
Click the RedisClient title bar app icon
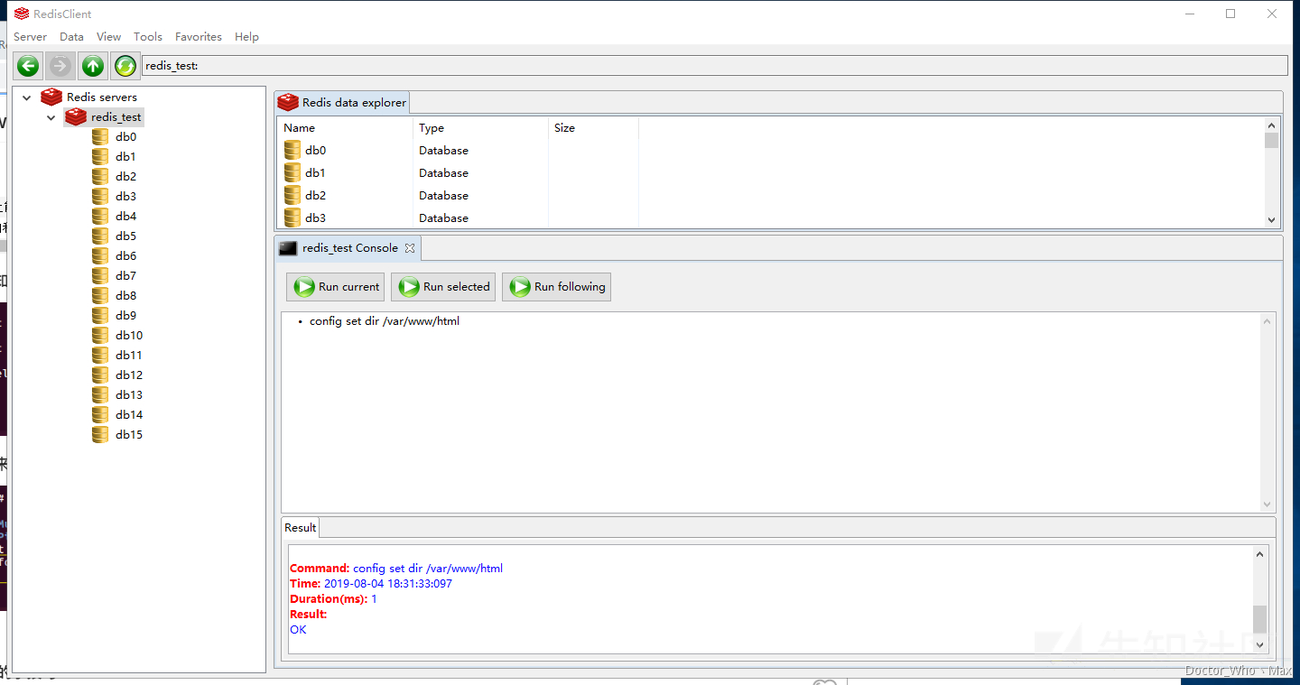[21, 14]
